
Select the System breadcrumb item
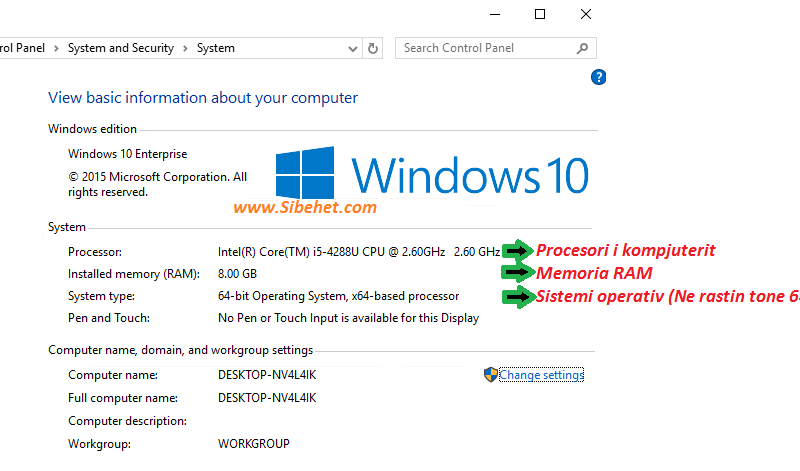pyautogui.click(x=216, y=48)
